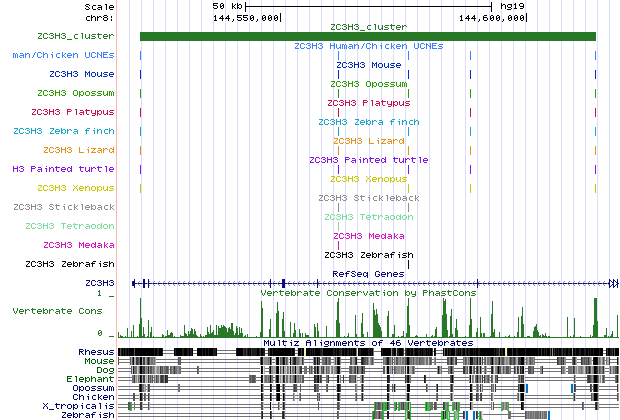Click the centered 'RefSeq Genes' track title

pos(368,273)
